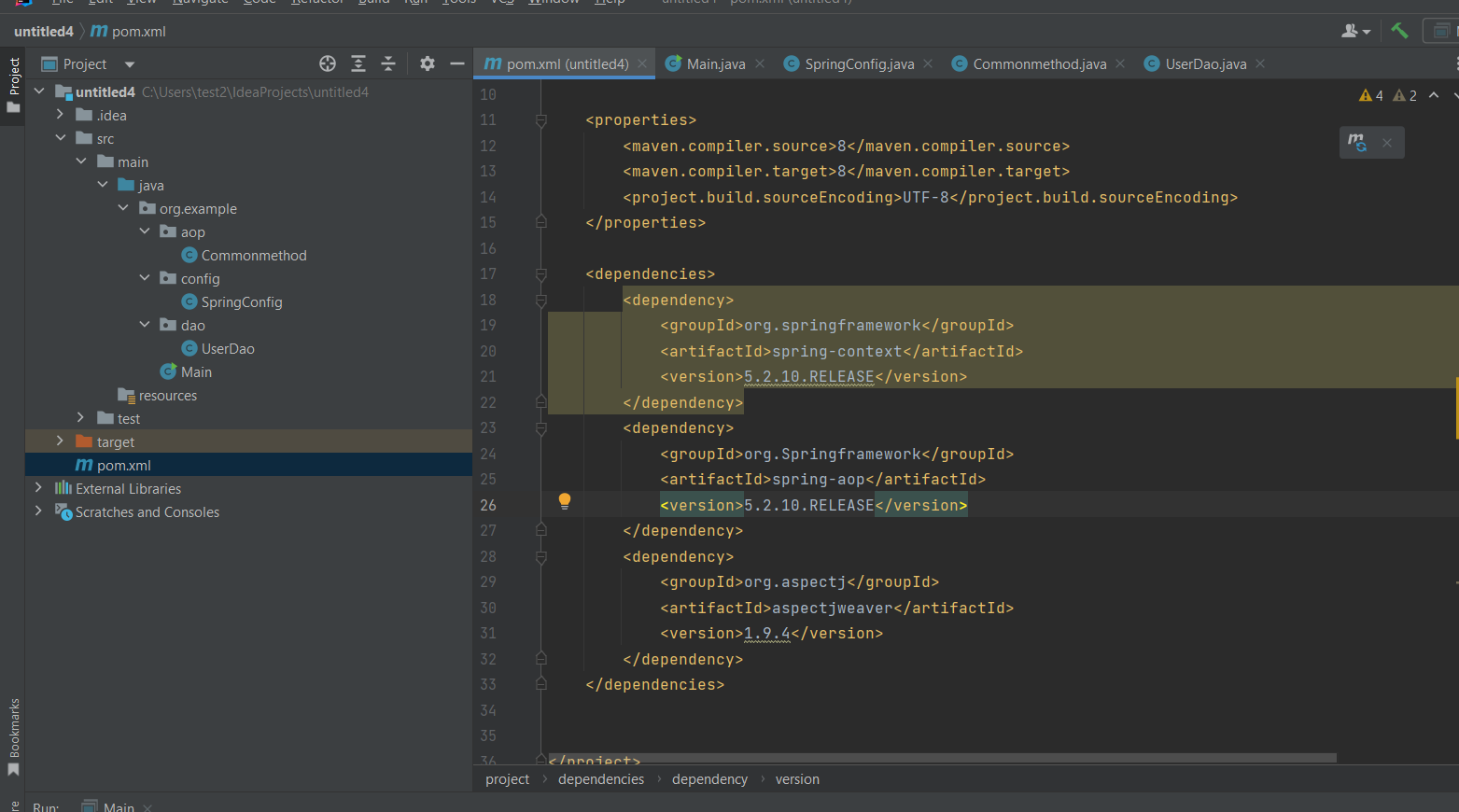Viewport: 1459px width, 812px height.
Task: Expand the target folder in project tree
Action: point(60,441)
